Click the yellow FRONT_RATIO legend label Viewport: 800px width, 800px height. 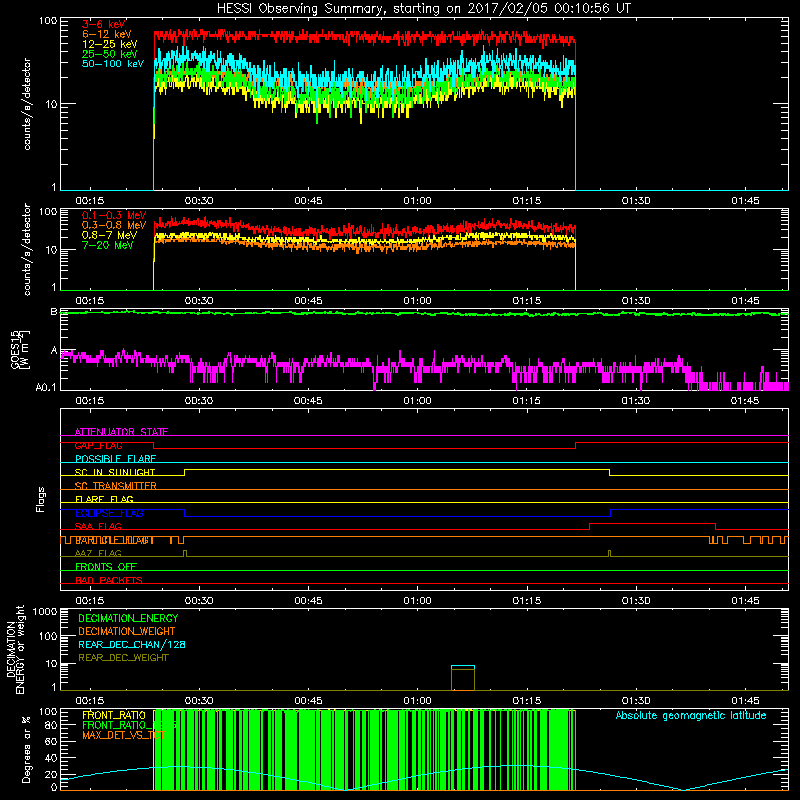pos(114,715)
